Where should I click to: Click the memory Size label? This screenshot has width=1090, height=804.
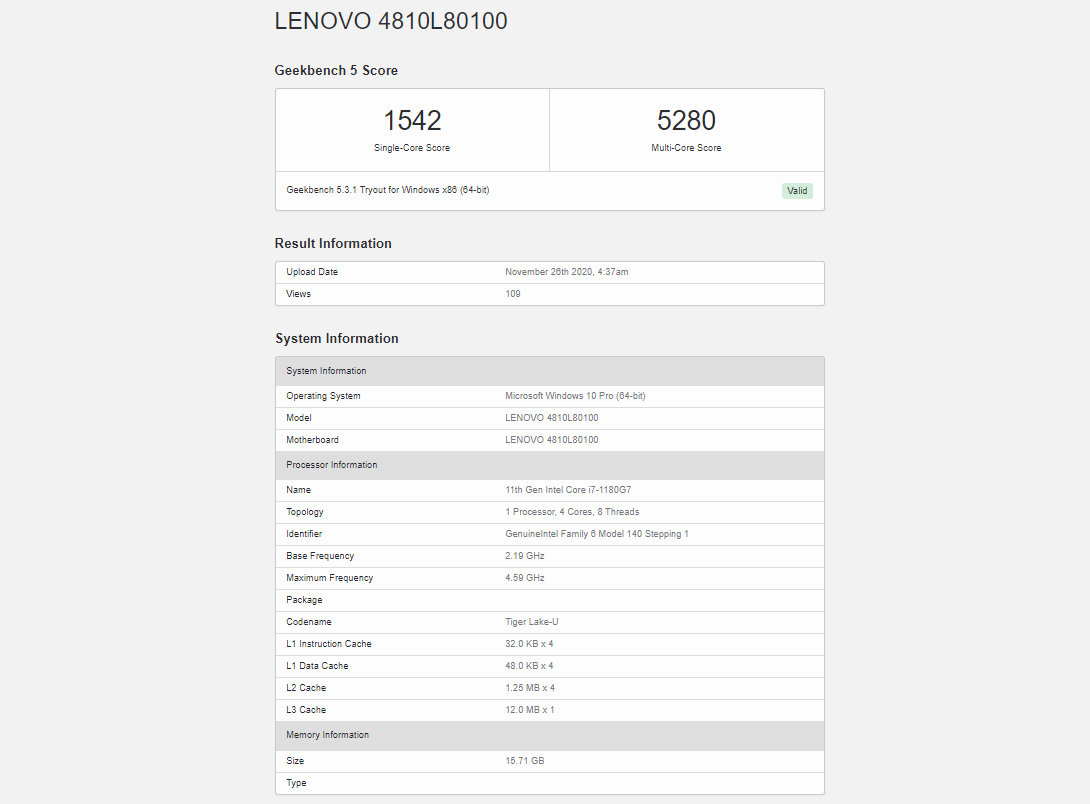pos(295,761)
